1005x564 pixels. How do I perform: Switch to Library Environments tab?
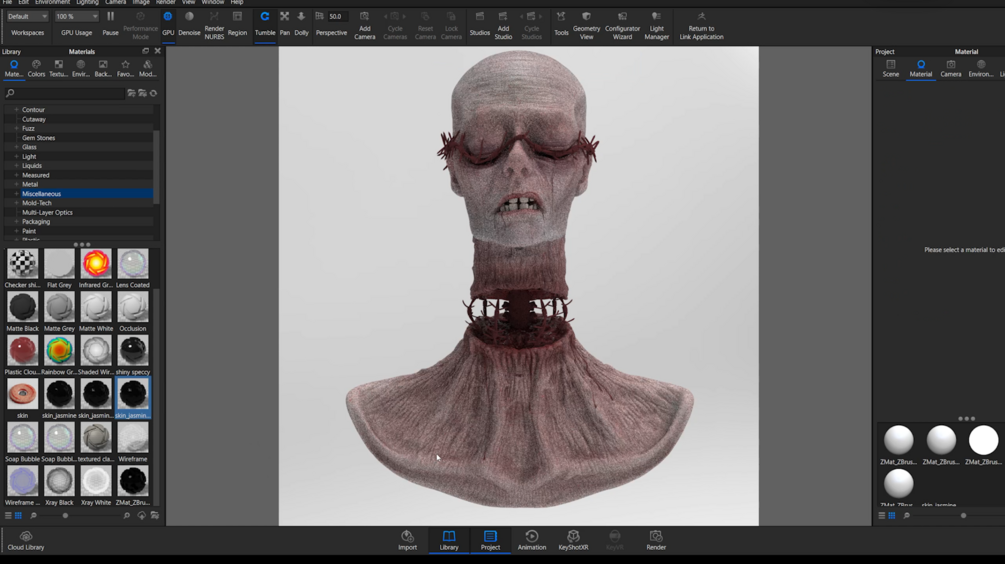[81, 69]
